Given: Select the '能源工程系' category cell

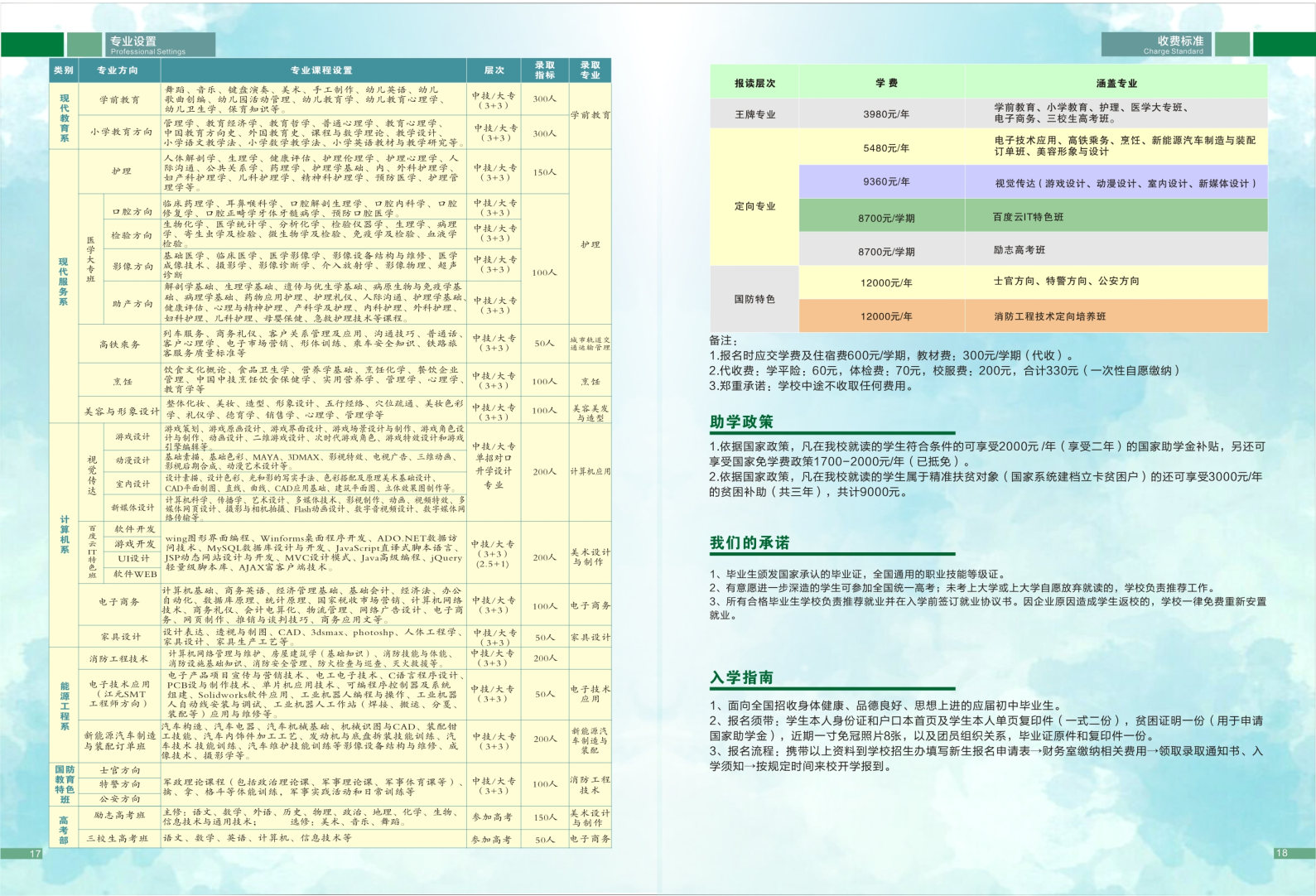Looking at the screenshot, I should (x=64, y=706).
